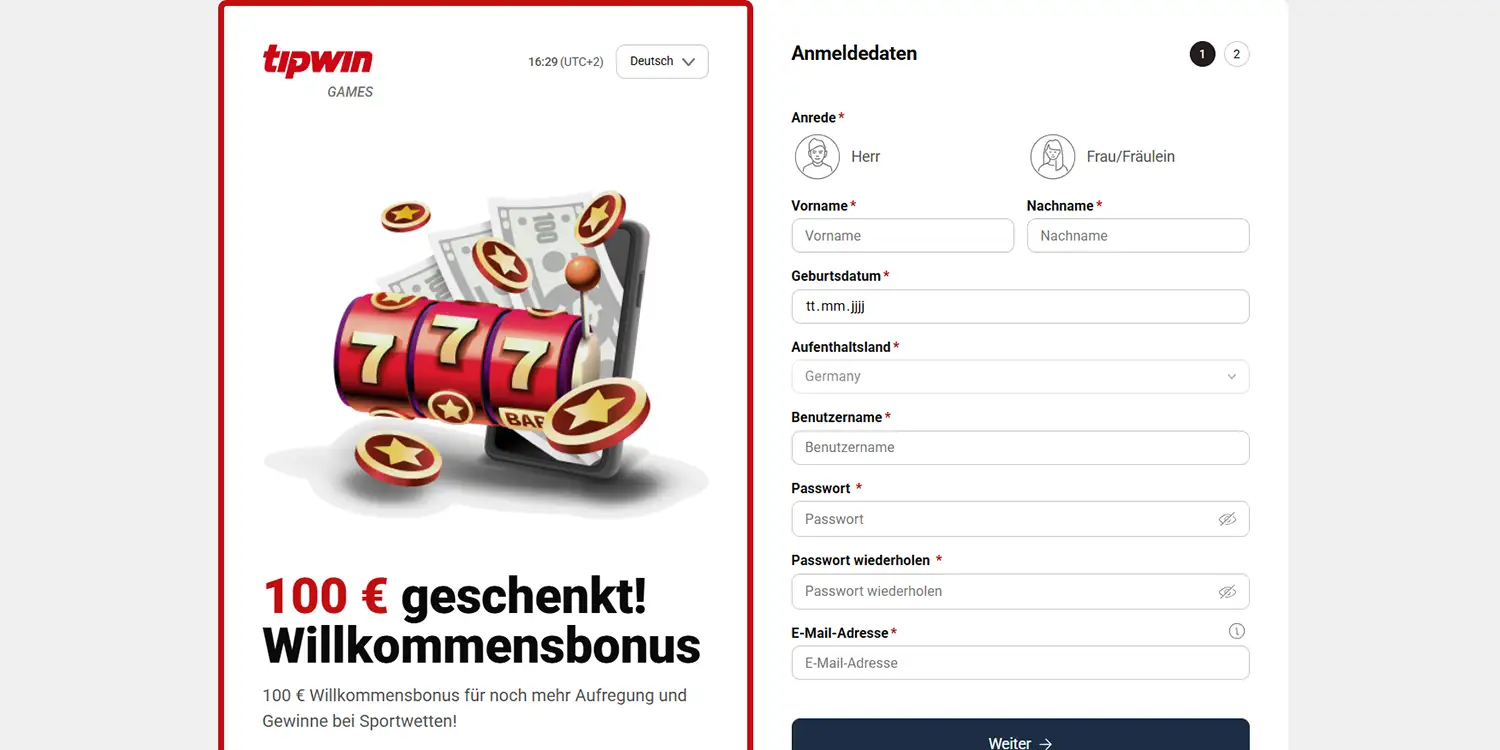Show password via Passwort eye icon

tap(1227, 519)
